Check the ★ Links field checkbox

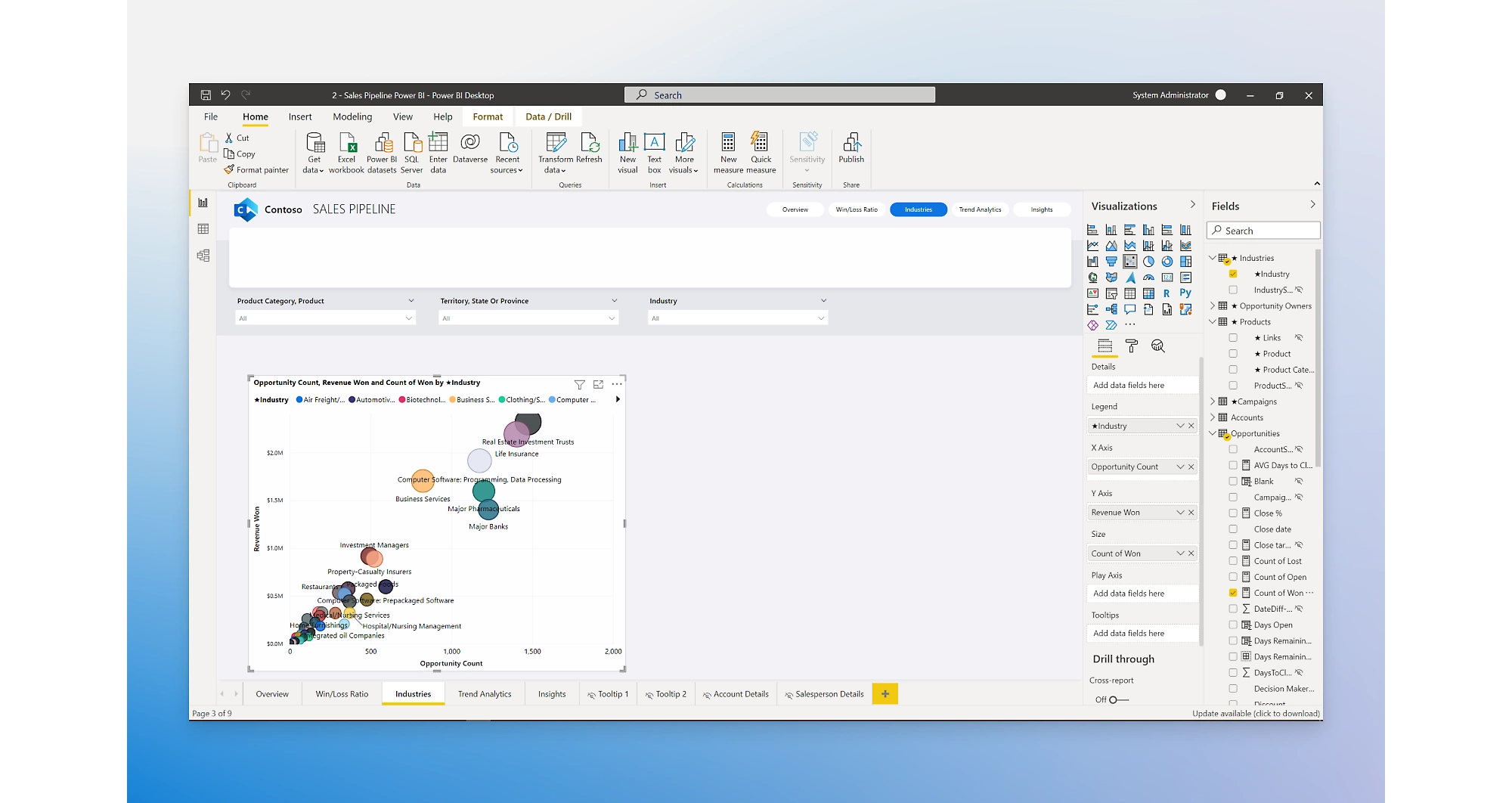coord(1233,338)
